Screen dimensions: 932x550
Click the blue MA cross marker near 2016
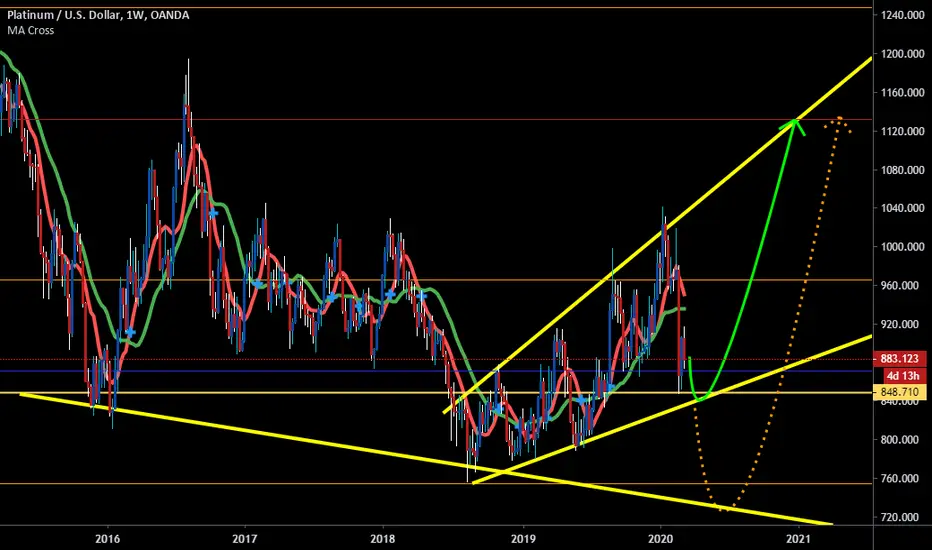[130, 332]
